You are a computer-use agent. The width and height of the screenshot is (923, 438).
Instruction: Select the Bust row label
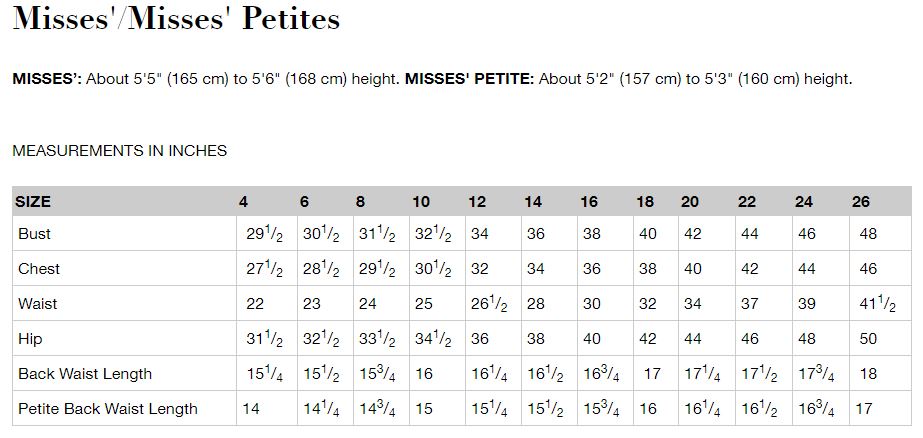pyautogui.click(x=34, y=234)
